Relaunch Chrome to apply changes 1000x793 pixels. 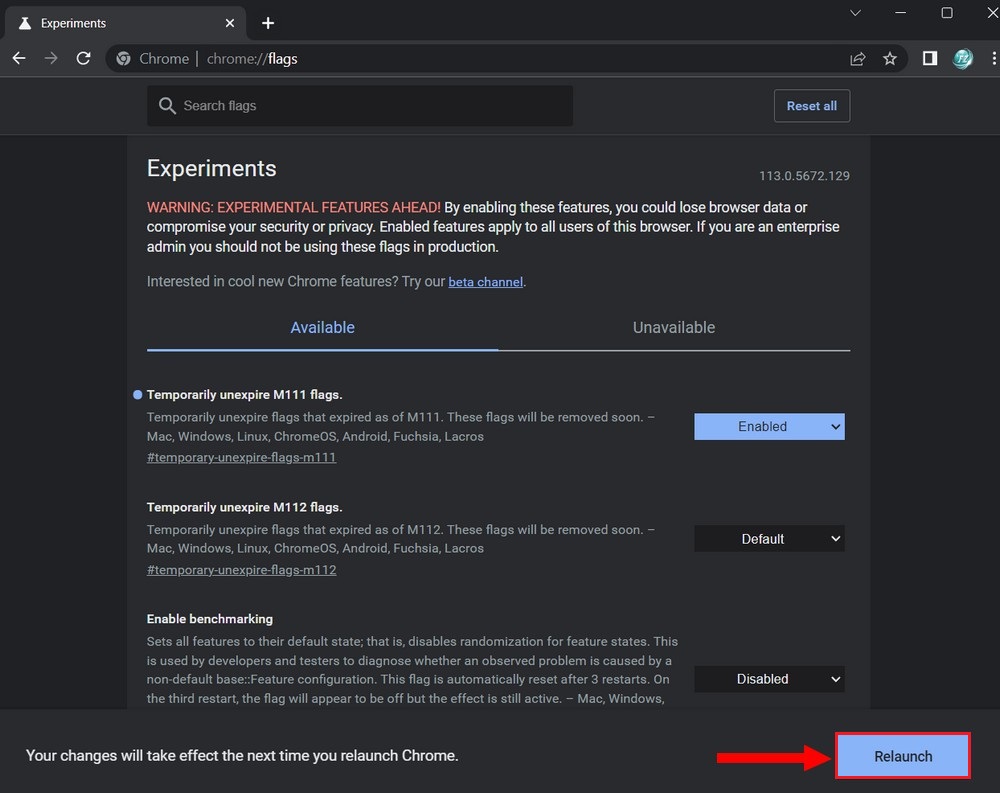coord(903,756)
